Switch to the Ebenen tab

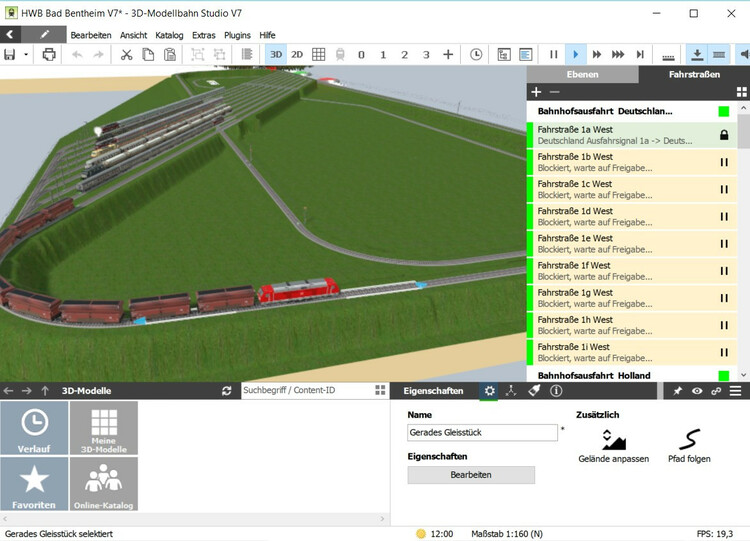click(582, 74)
